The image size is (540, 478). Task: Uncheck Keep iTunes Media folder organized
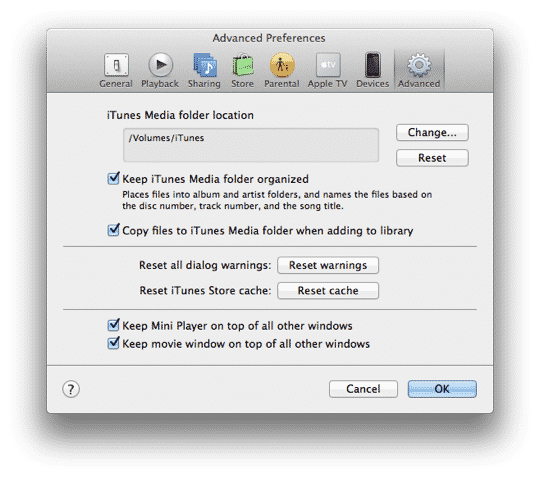pyautogui.click(x=113, y=178)
